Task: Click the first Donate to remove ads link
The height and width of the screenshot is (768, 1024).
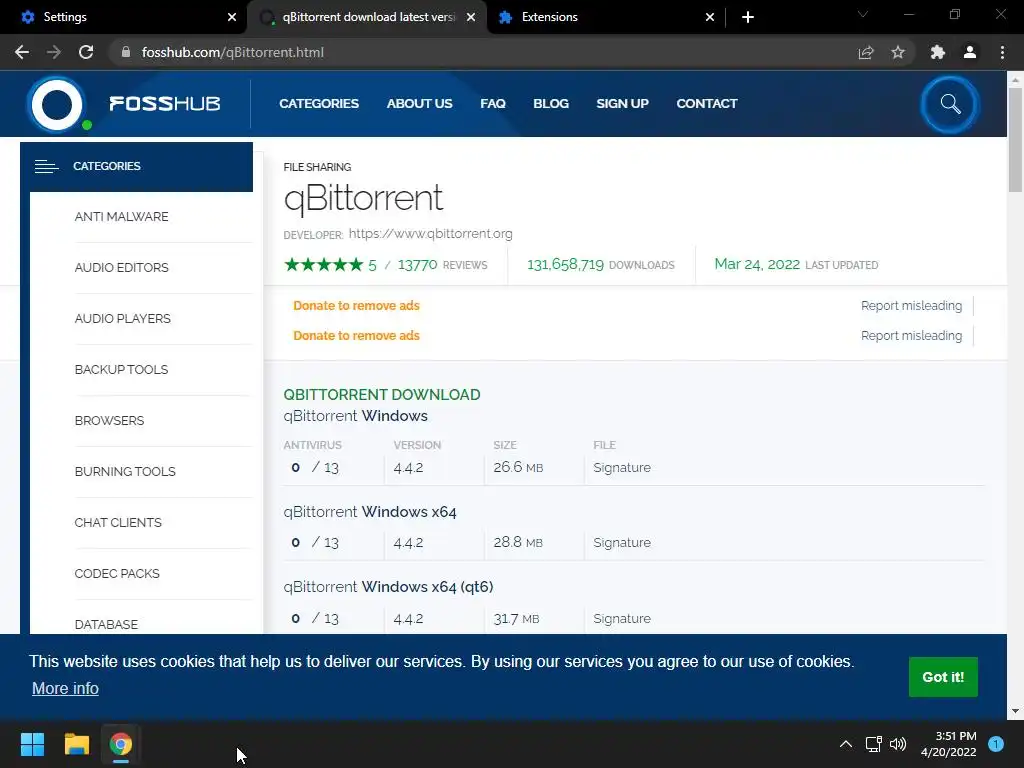Action: (356, 306)
